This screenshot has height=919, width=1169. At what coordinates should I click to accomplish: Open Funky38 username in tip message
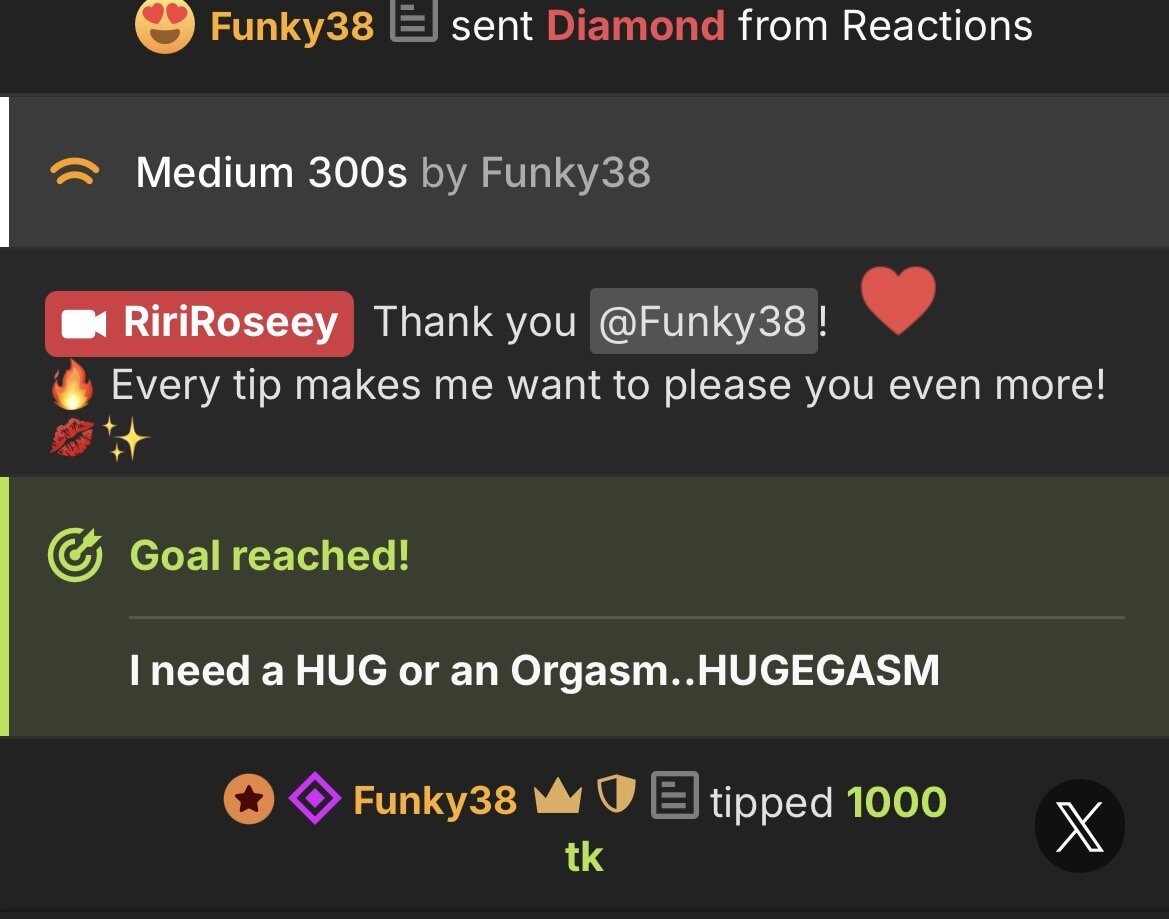click(435, 800)
